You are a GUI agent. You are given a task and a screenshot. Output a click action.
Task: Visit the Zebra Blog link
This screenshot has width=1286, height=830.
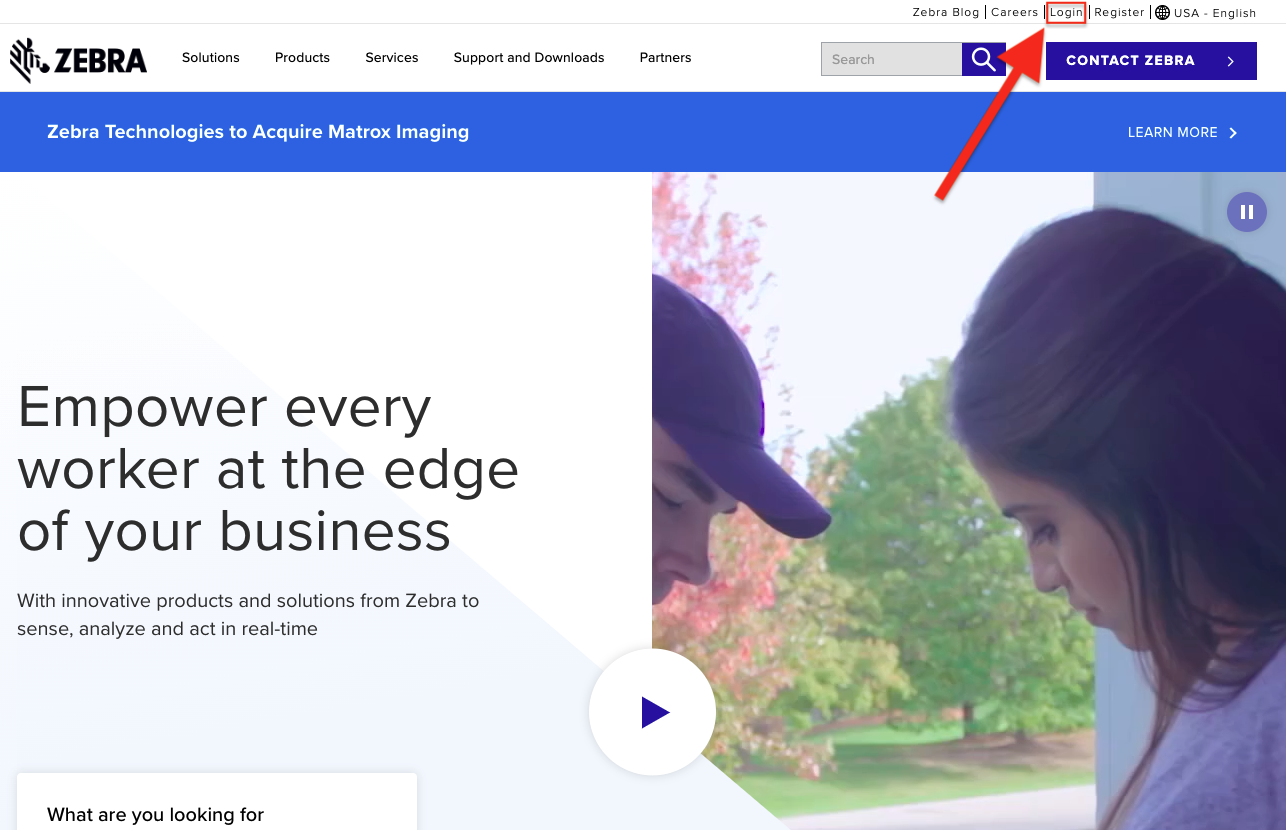945,13
